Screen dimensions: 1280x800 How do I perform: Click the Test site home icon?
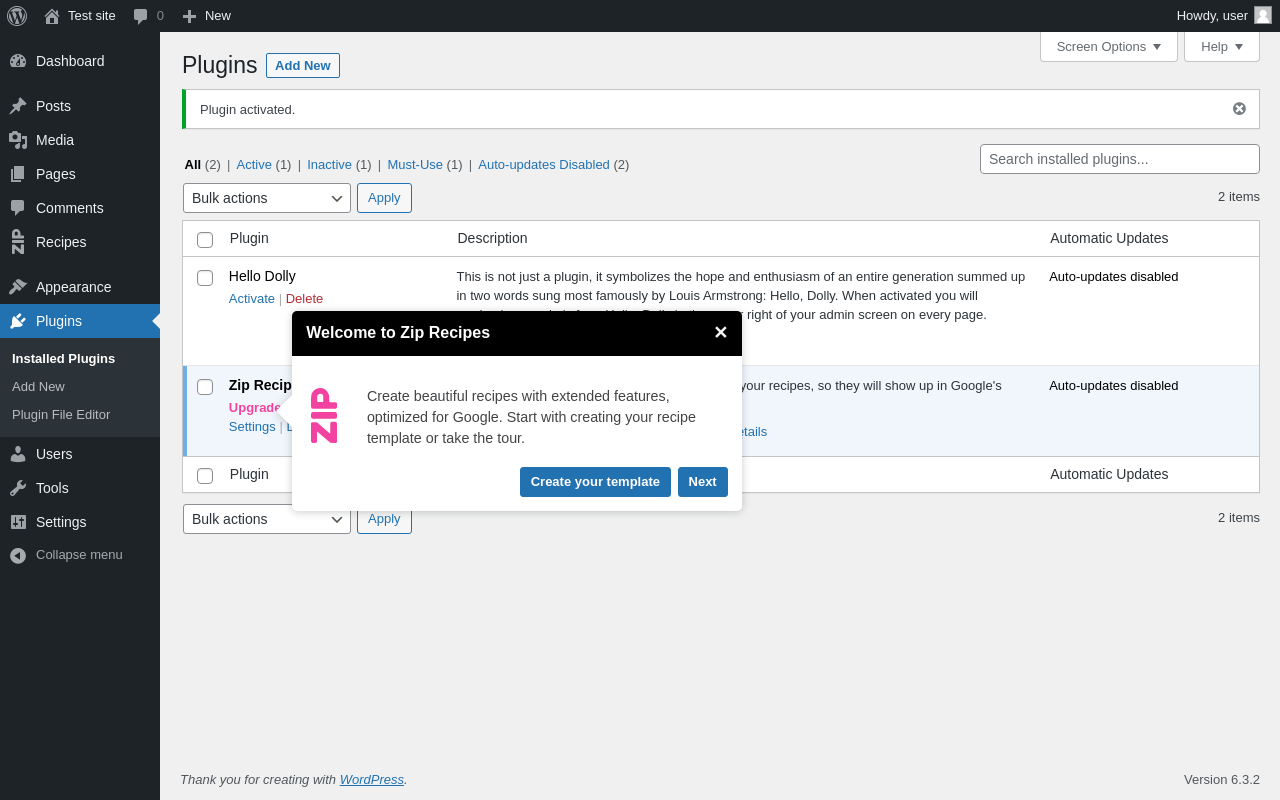(52, 16)
